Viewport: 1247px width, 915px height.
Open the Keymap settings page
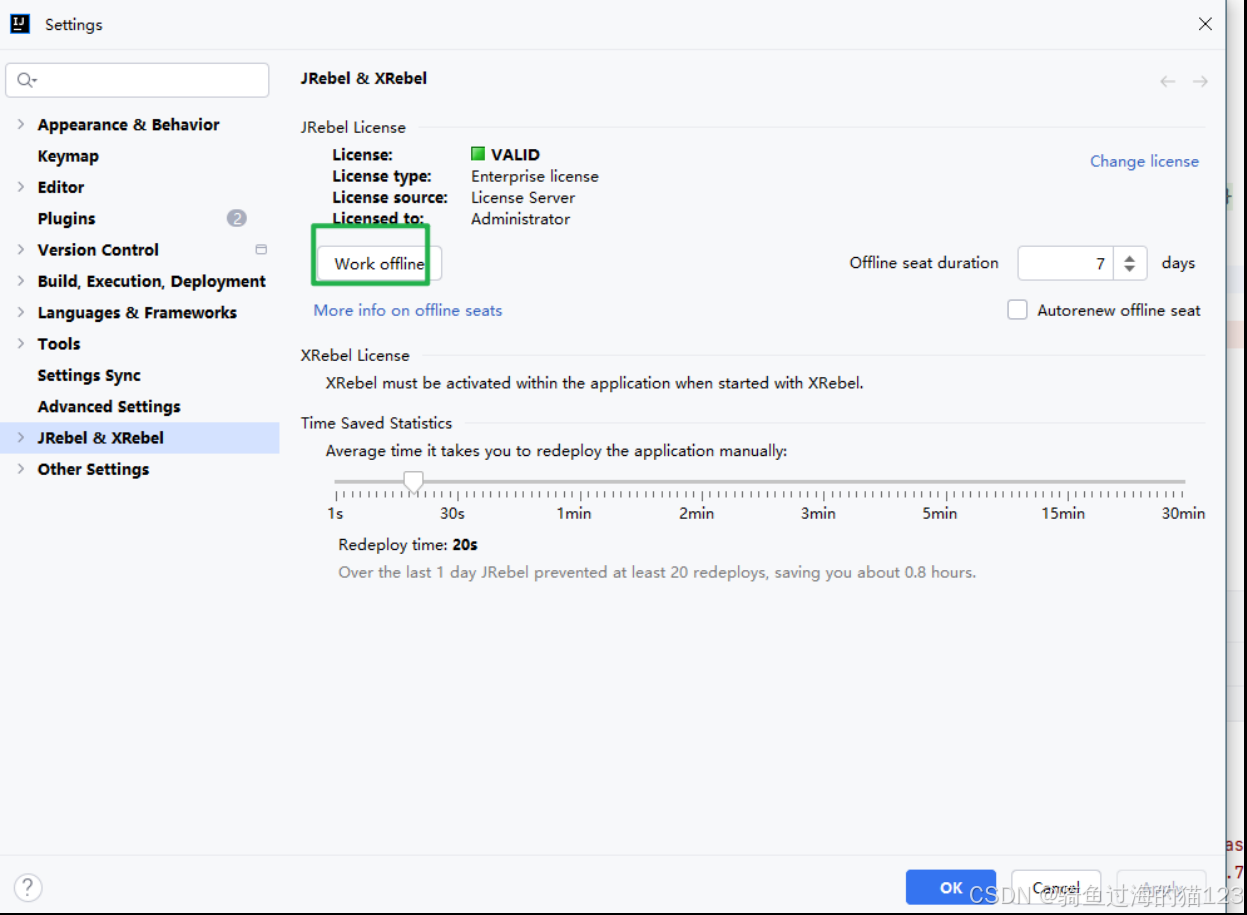click(68, 156)
